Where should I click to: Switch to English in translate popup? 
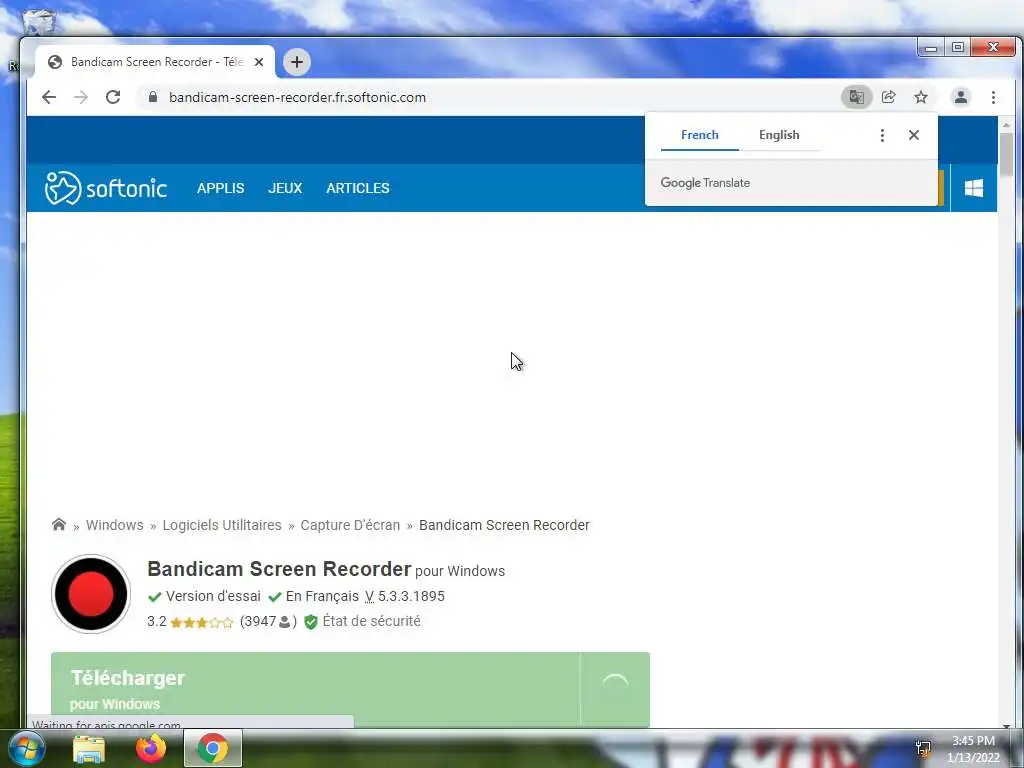(779, 135)
